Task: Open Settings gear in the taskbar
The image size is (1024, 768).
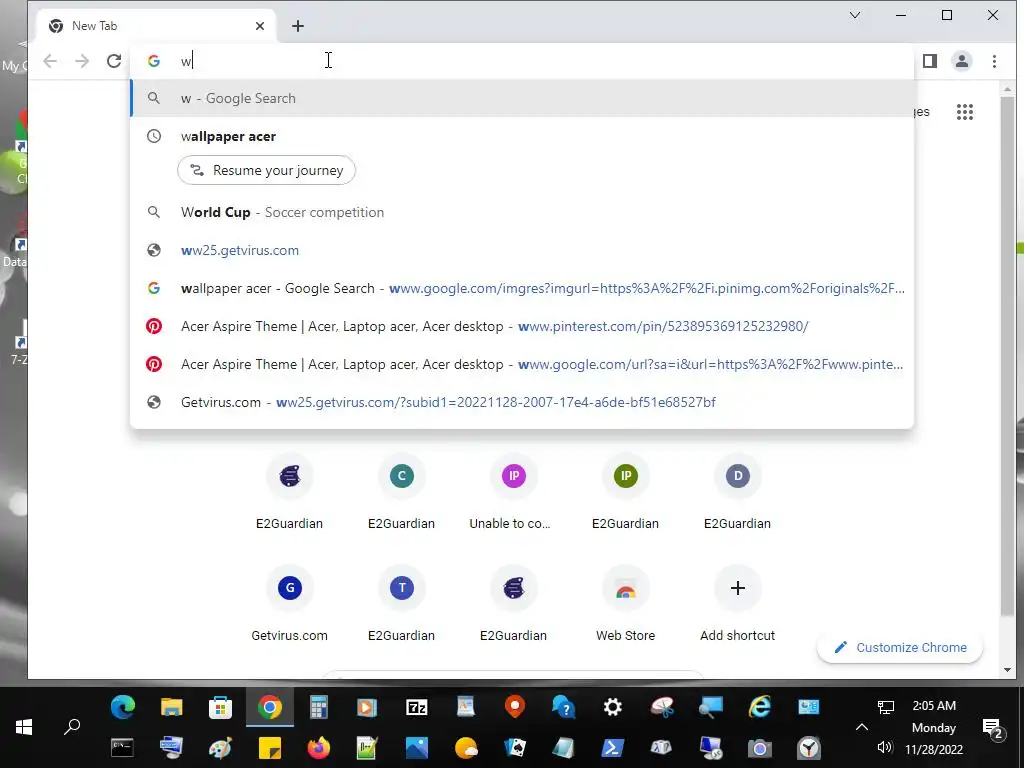Action: (613, 707)
